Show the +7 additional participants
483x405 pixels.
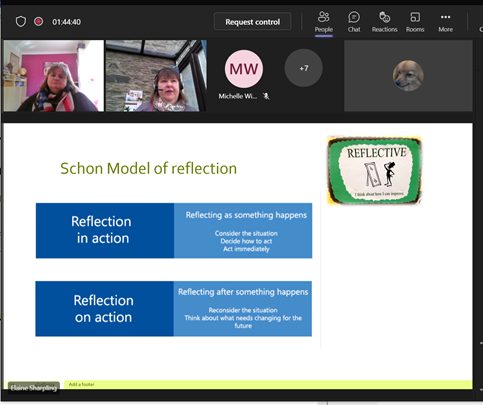[x=304, y=68]
